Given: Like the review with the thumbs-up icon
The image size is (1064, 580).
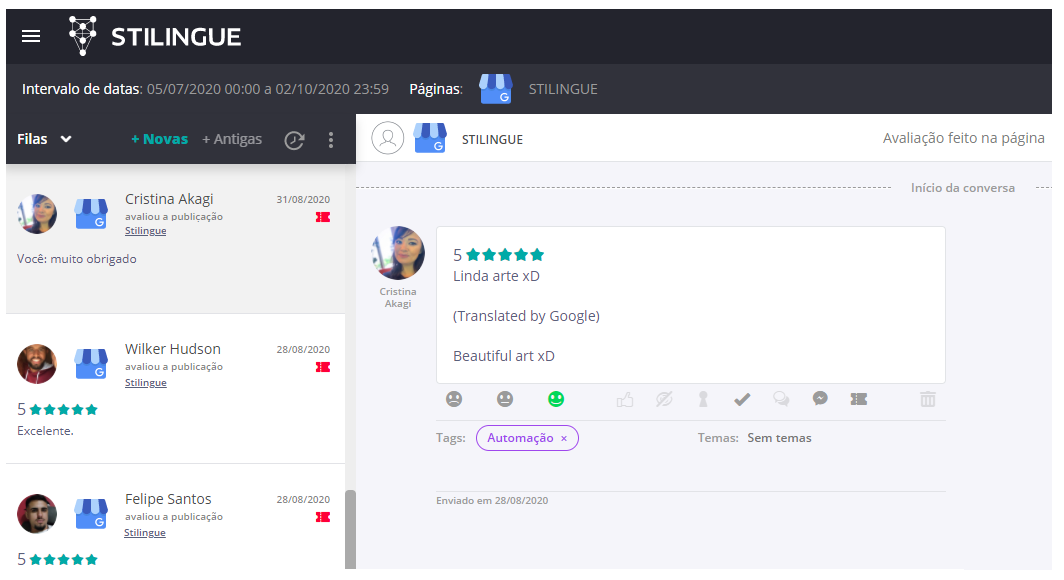Looking at the screenshot, I should (x=625, y=400).
